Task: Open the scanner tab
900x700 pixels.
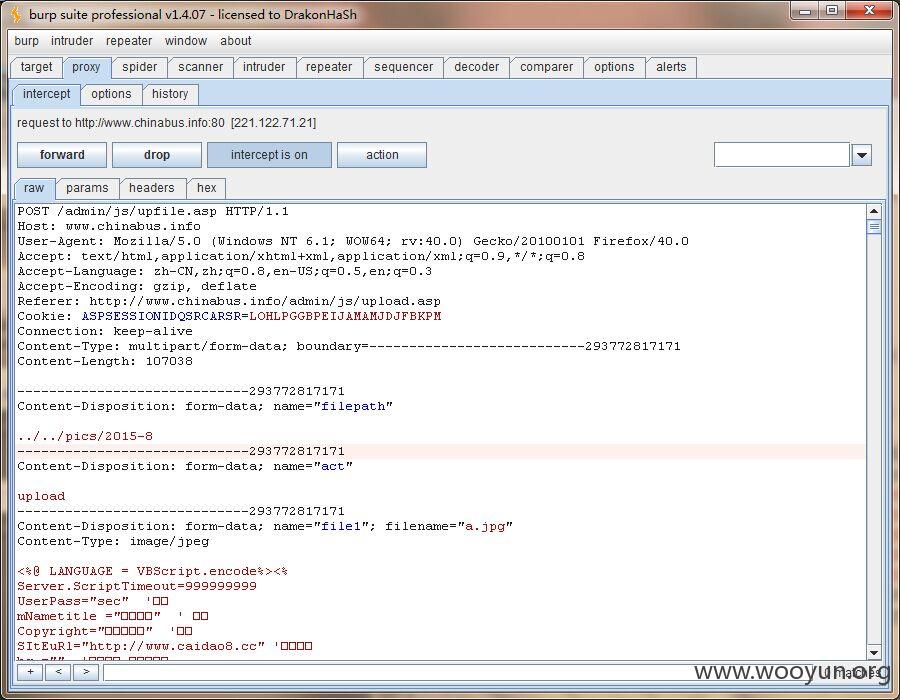Action: [x=200, y=67]
